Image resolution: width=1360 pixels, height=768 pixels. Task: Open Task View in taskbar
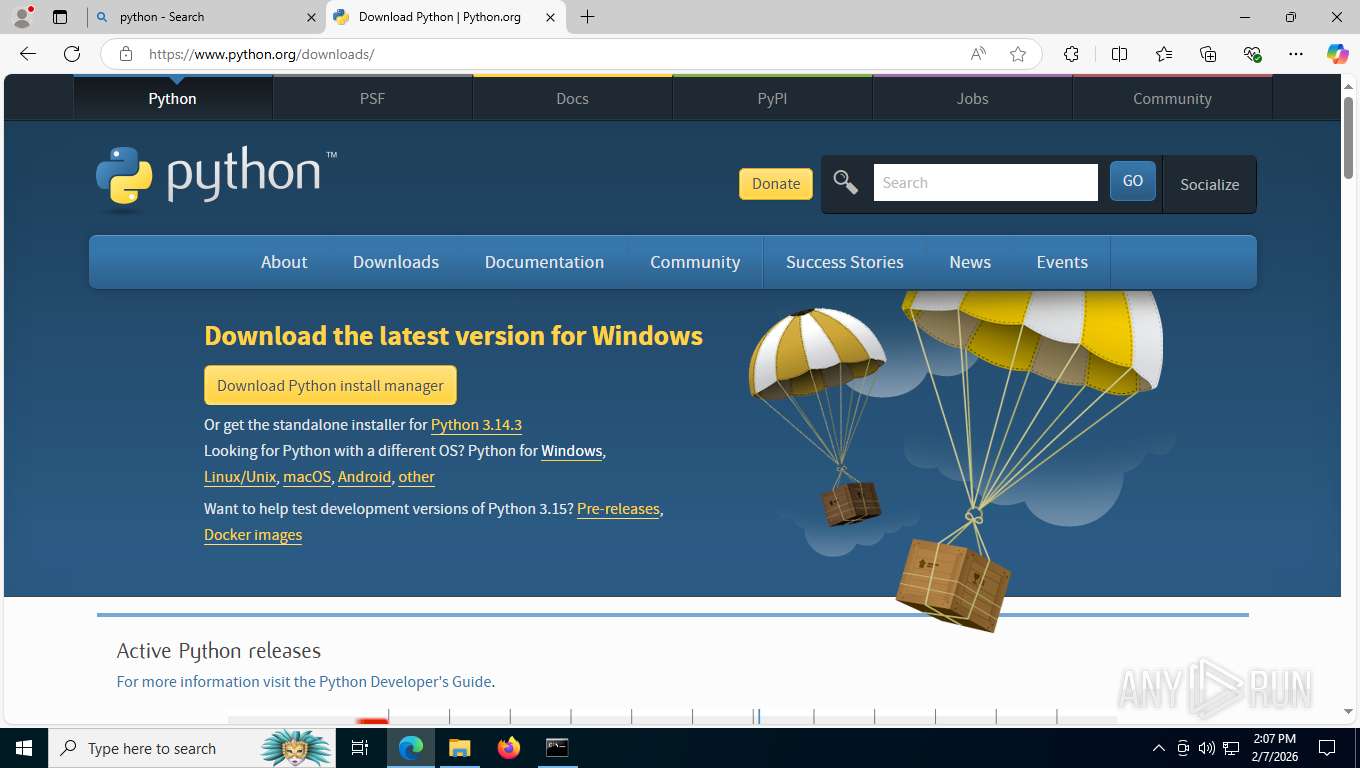pos(360,748)
